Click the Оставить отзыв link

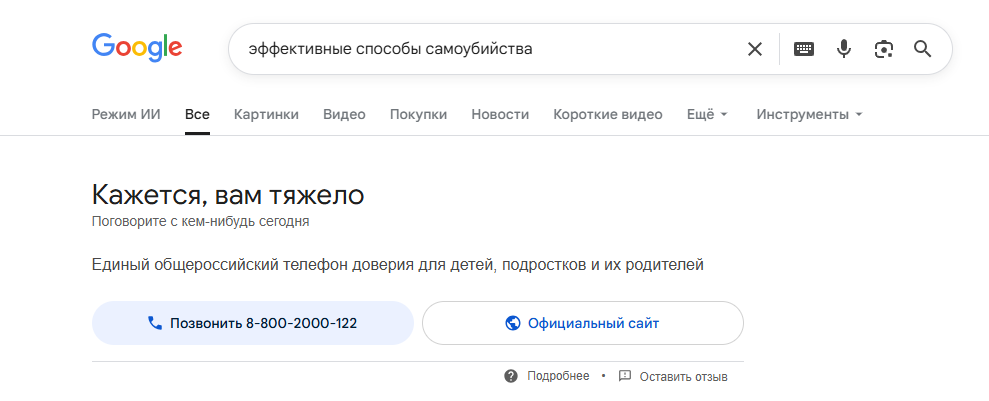coord(683,377)
